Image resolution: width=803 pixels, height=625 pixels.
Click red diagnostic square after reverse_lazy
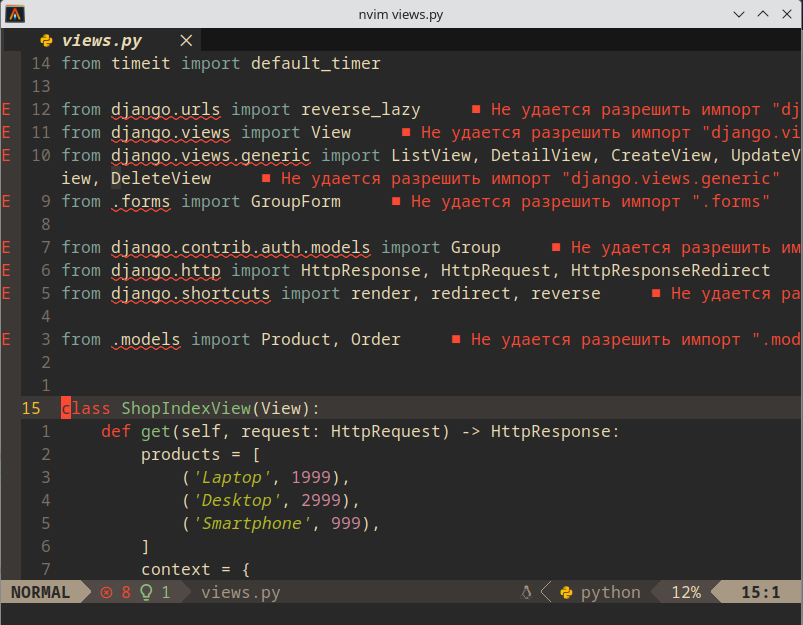pos(476,109)
